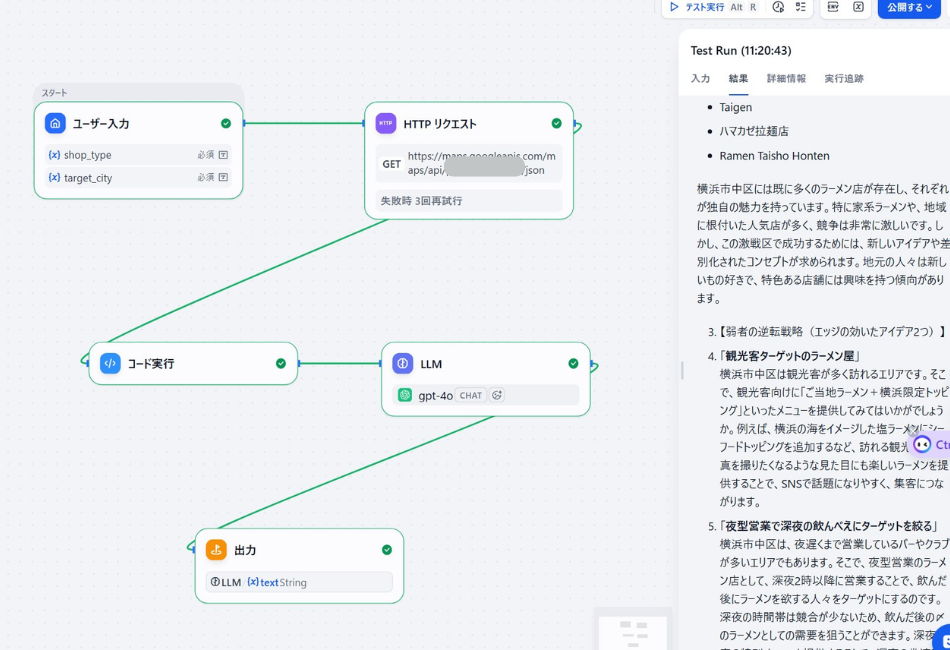
Task: Toggle the status check on HTTP リクエスト node
Action: [557, 123]
